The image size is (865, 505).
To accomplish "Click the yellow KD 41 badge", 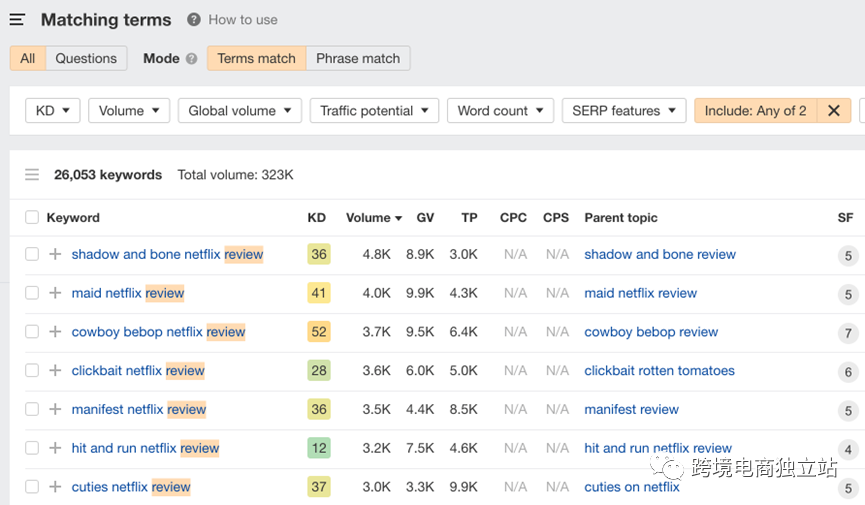I will pyautogui.click(x=319, y=293).
